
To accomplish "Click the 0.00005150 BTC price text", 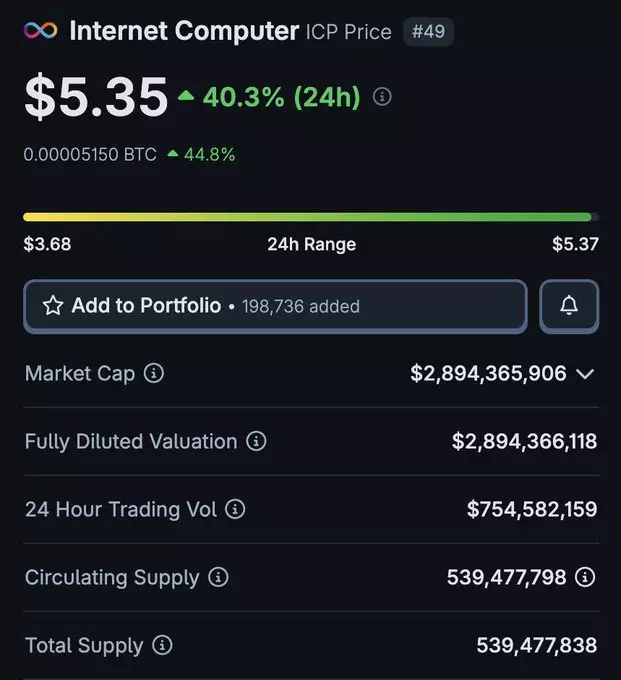I will click(x=90, y=155).
